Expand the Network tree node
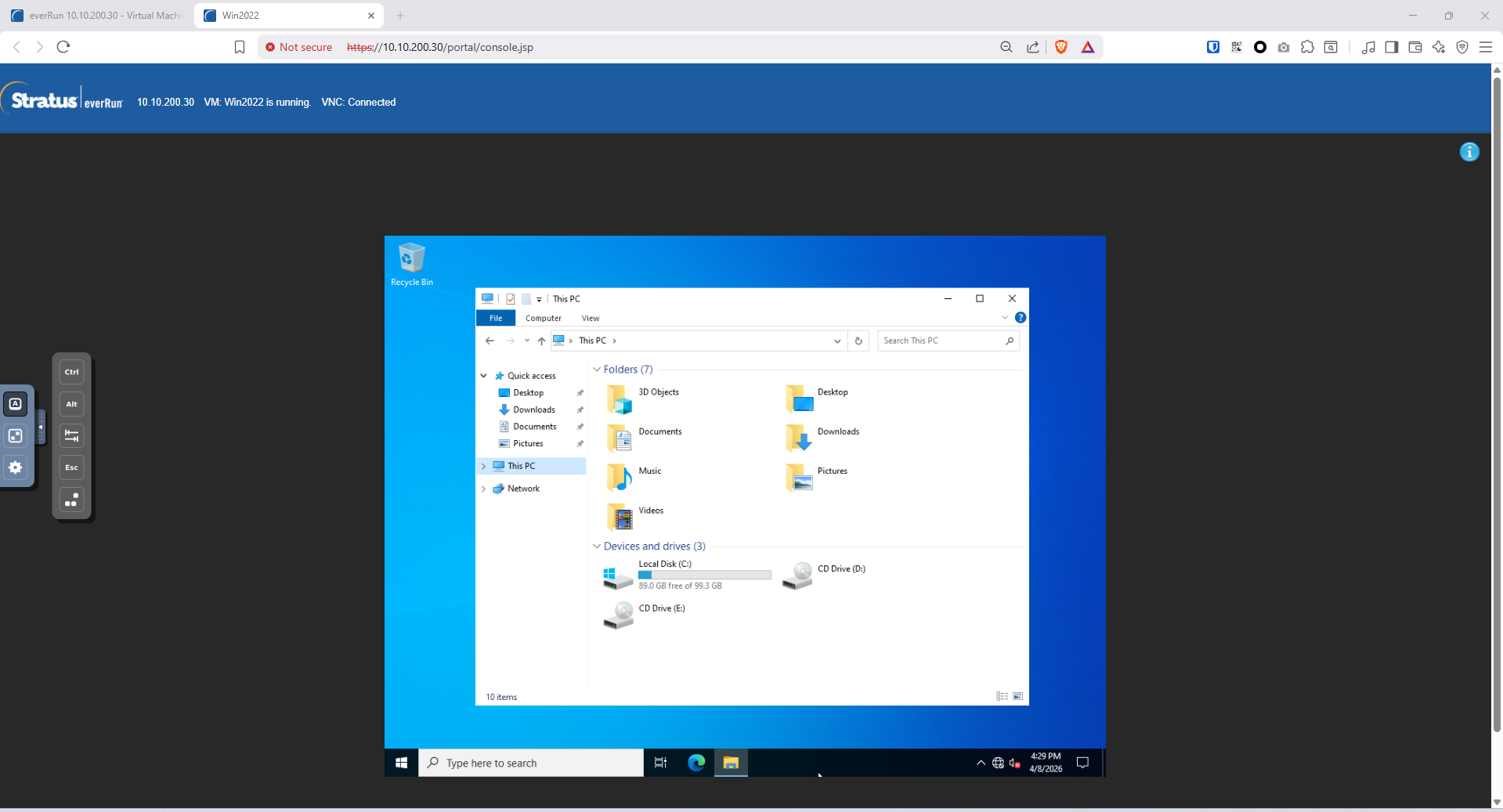1503x812 pixels. (x=484, y=489)
